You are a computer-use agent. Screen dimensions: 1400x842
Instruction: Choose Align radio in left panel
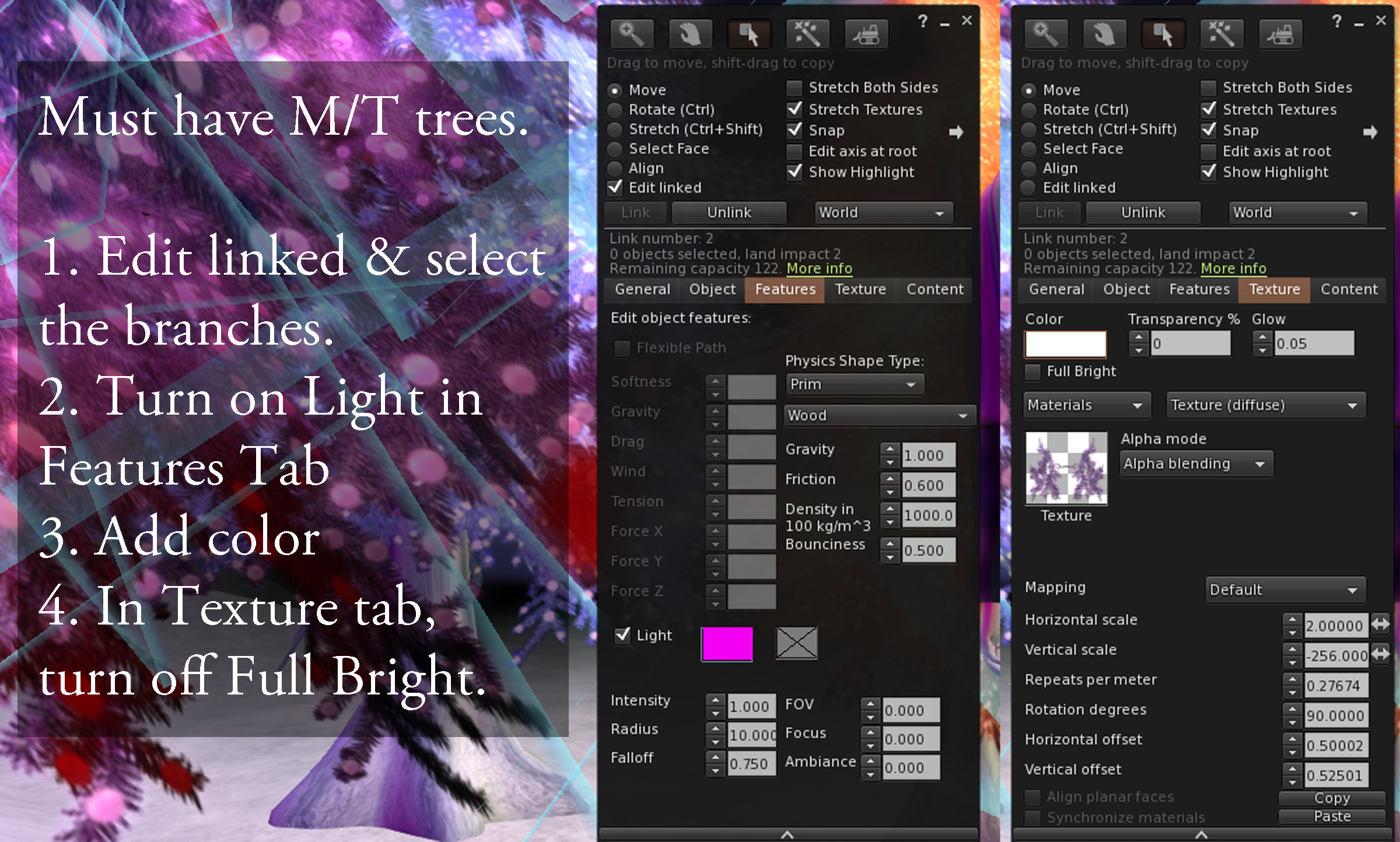point(615,169)
